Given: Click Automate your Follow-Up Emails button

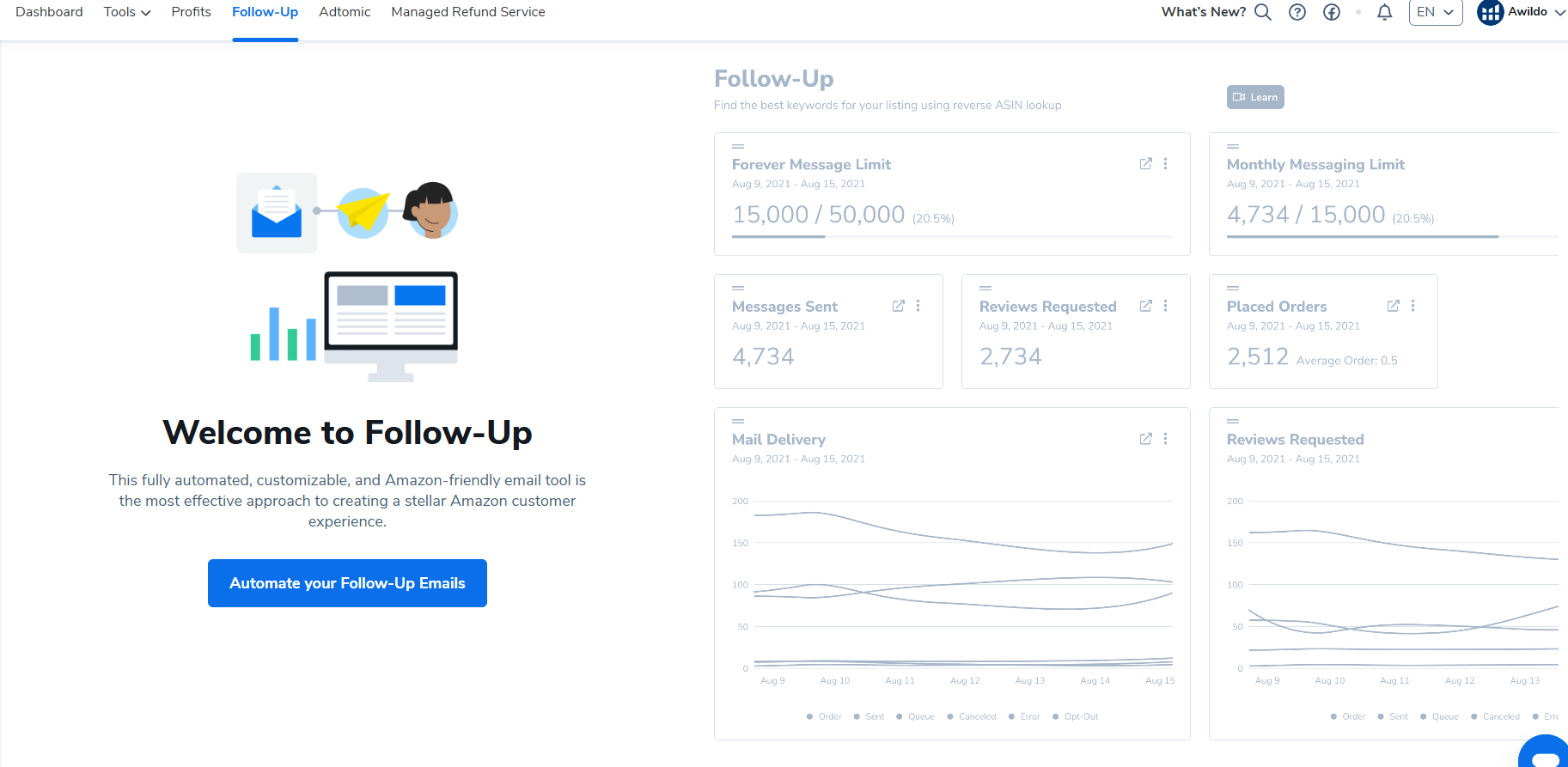Looking at the screenshot, I should coord(347,583).
